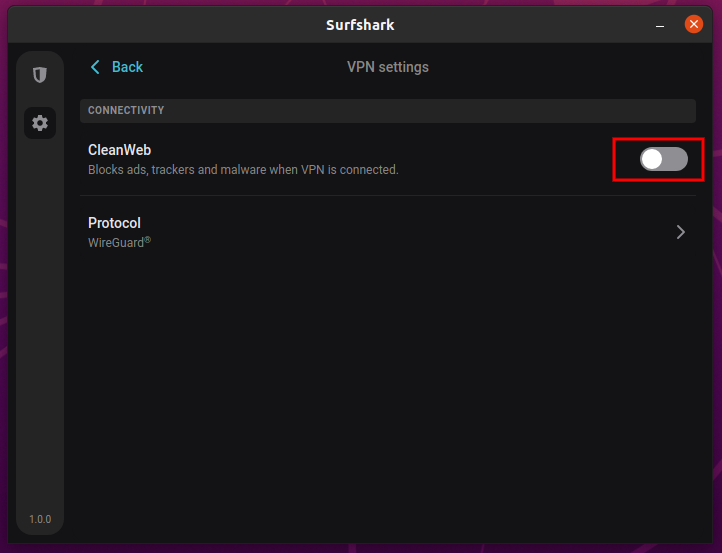The height and width of the screenshot is (553, 722).
Task: Enable the CleanWeb toggle switch
Action: pos(664,159)
